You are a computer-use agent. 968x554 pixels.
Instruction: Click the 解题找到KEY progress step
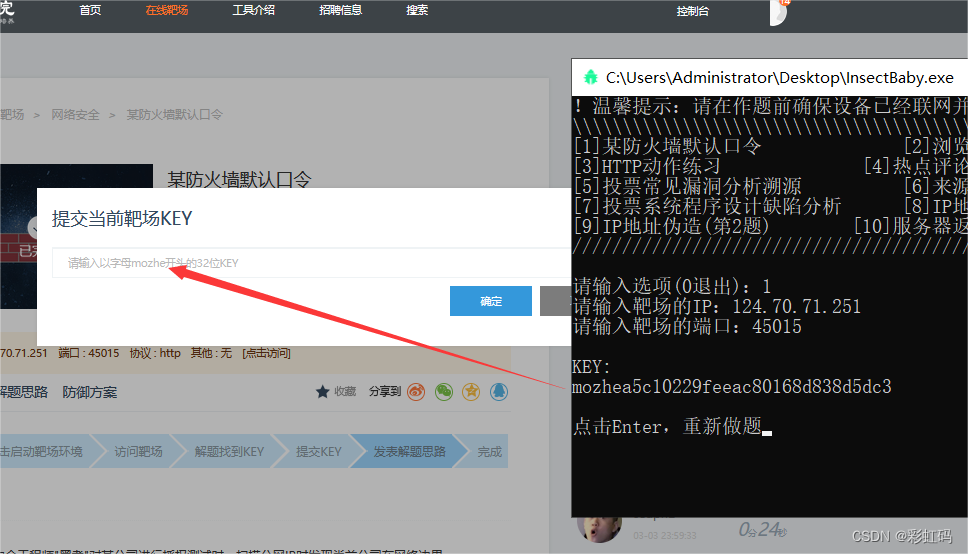(x=229, y=451)
